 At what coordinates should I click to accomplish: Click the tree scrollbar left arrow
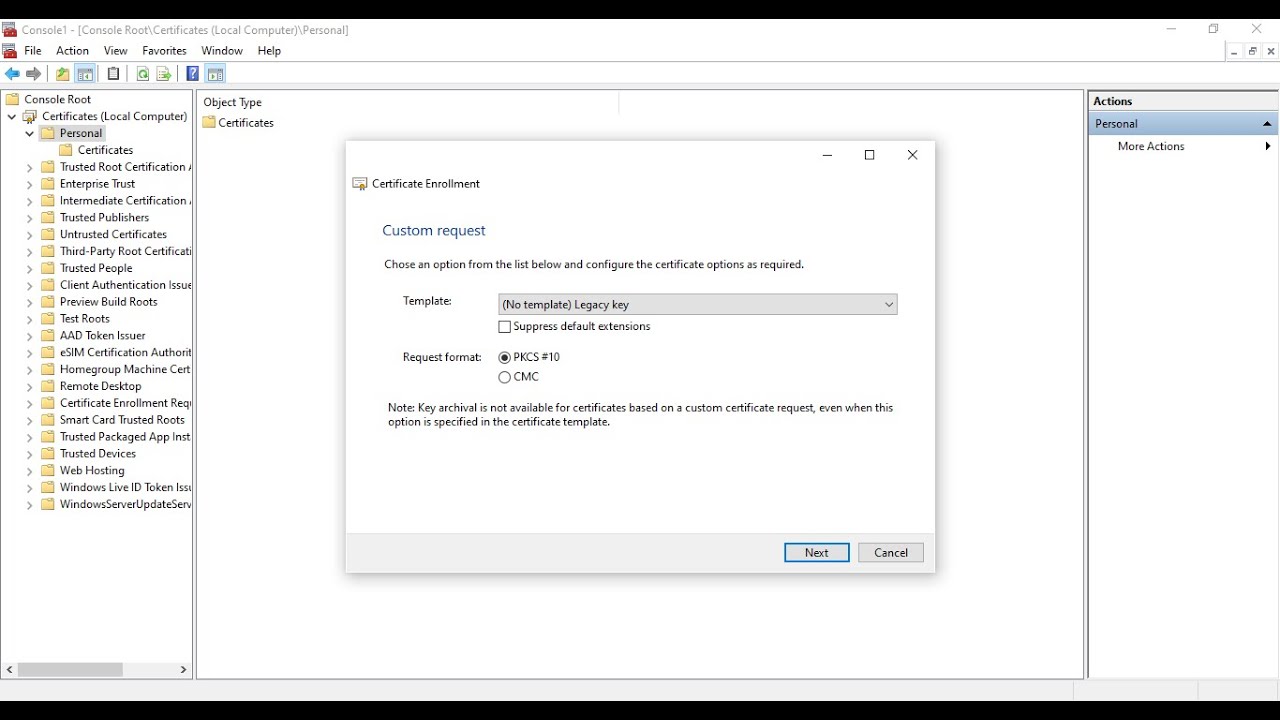click(x=10, y=670)
